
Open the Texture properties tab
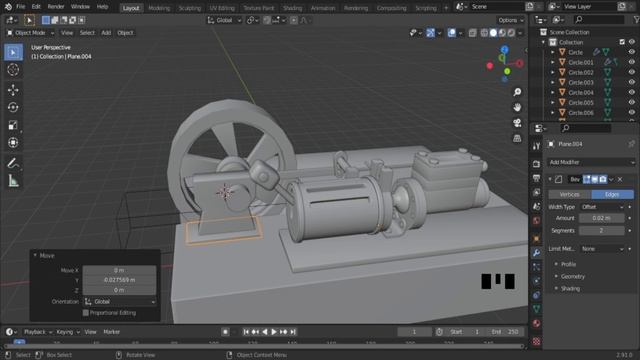536,341
